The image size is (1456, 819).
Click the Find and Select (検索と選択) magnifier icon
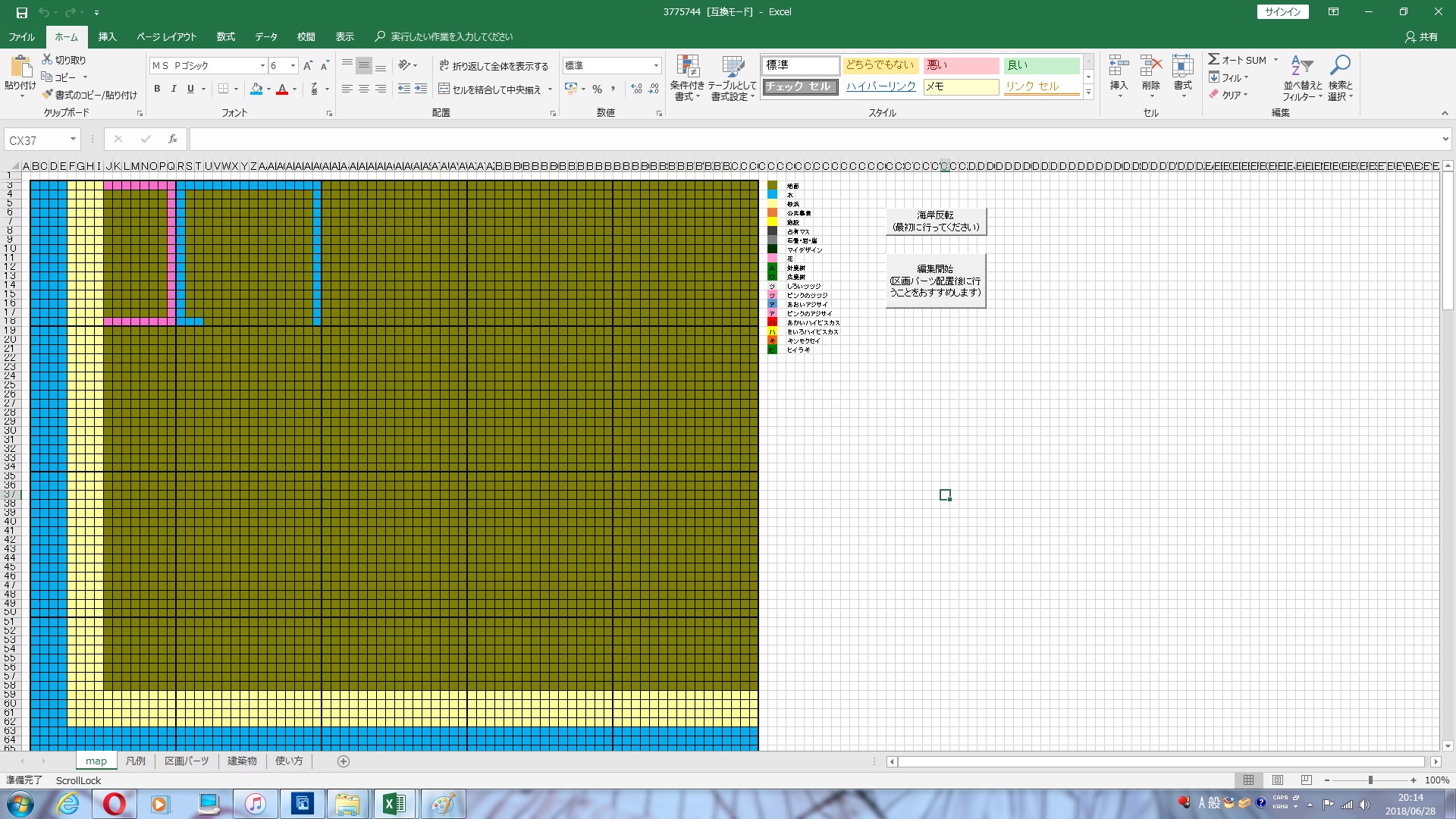(1340, 67)
